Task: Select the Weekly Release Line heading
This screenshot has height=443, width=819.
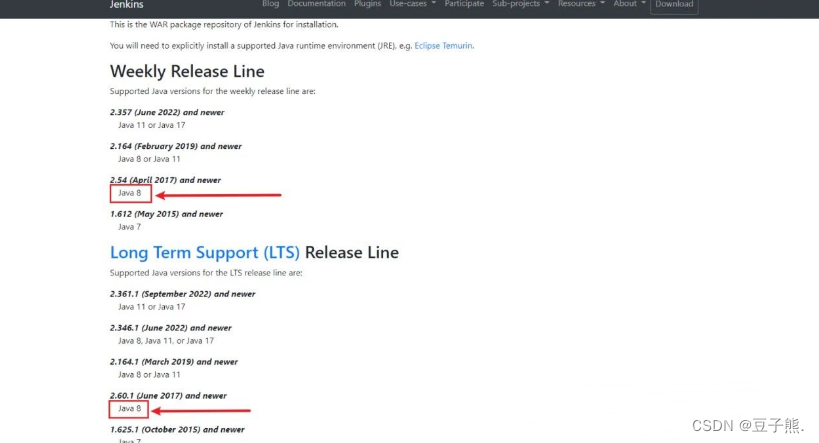Action: pos(187,71)
